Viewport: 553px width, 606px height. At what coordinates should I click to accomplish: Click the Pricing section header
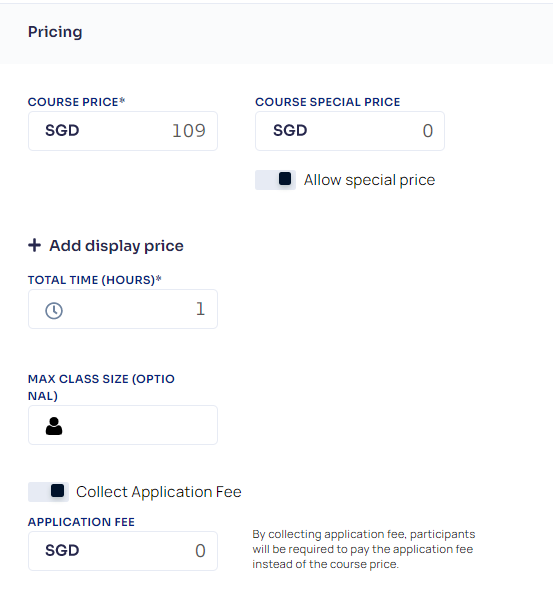[x=55, y=32]
